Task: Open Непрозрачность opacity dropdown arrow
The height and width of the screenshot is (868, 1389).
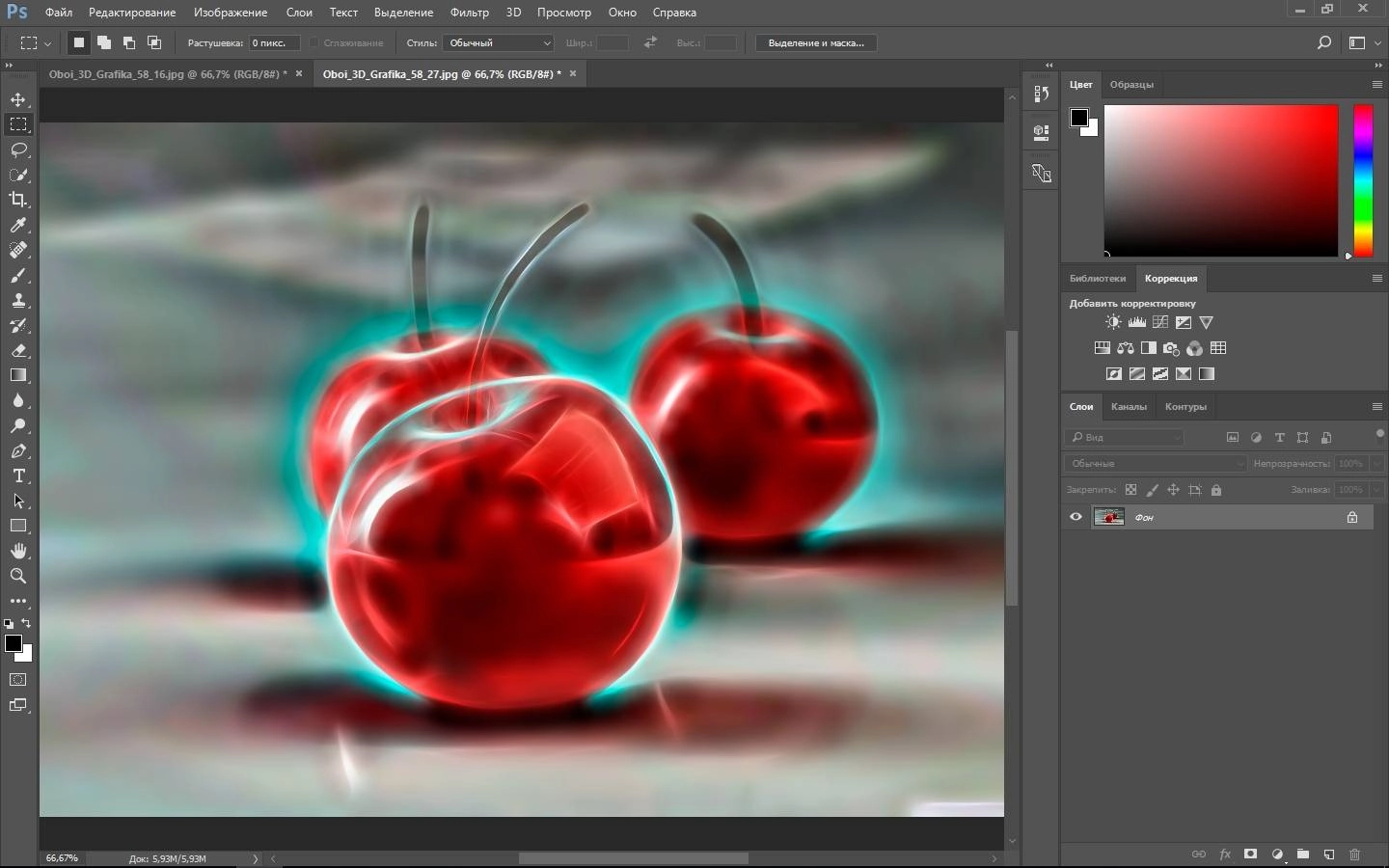Action: [x=1376, y=464]
